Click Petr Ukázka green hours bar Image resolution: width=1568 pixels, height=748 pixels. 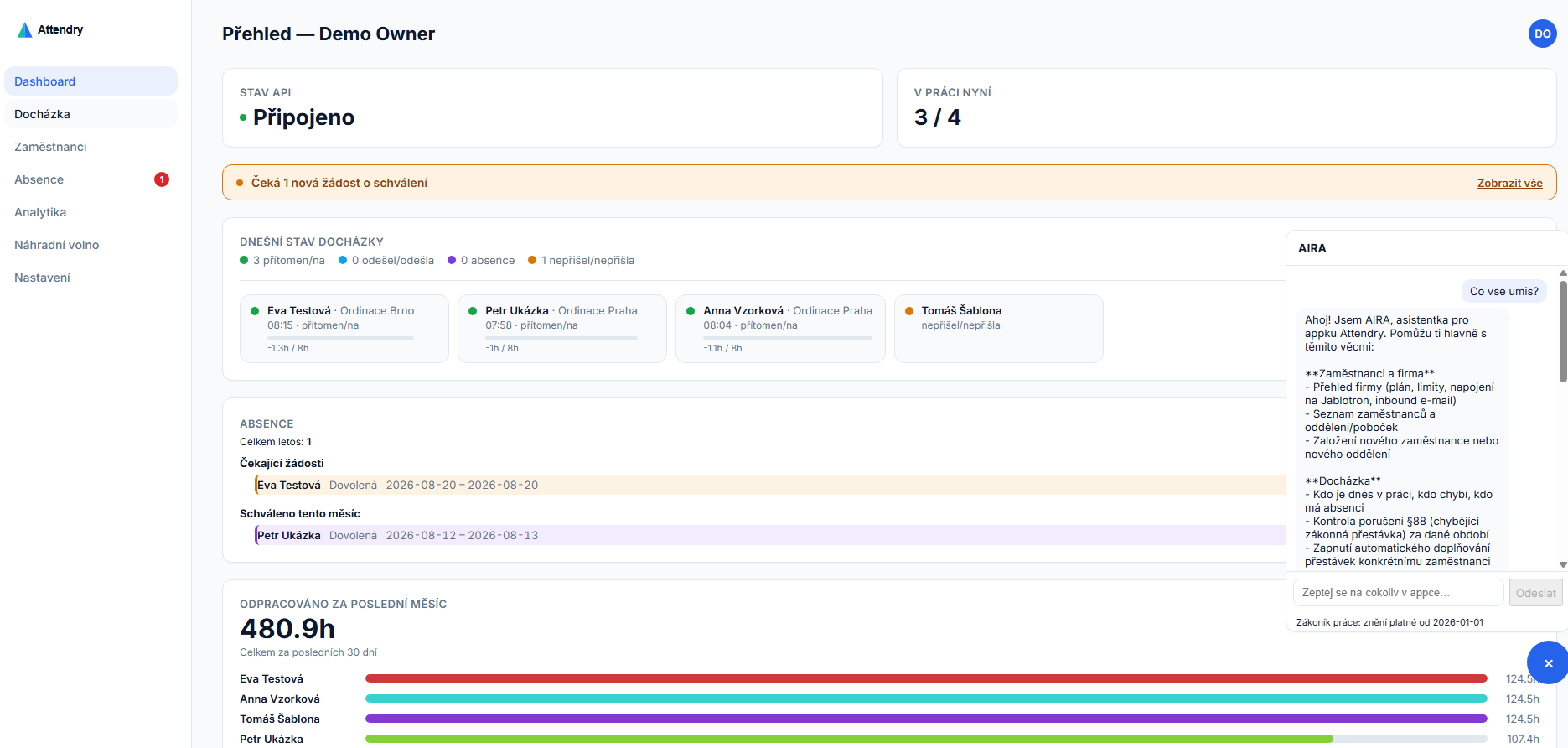(x=849, y=739)
